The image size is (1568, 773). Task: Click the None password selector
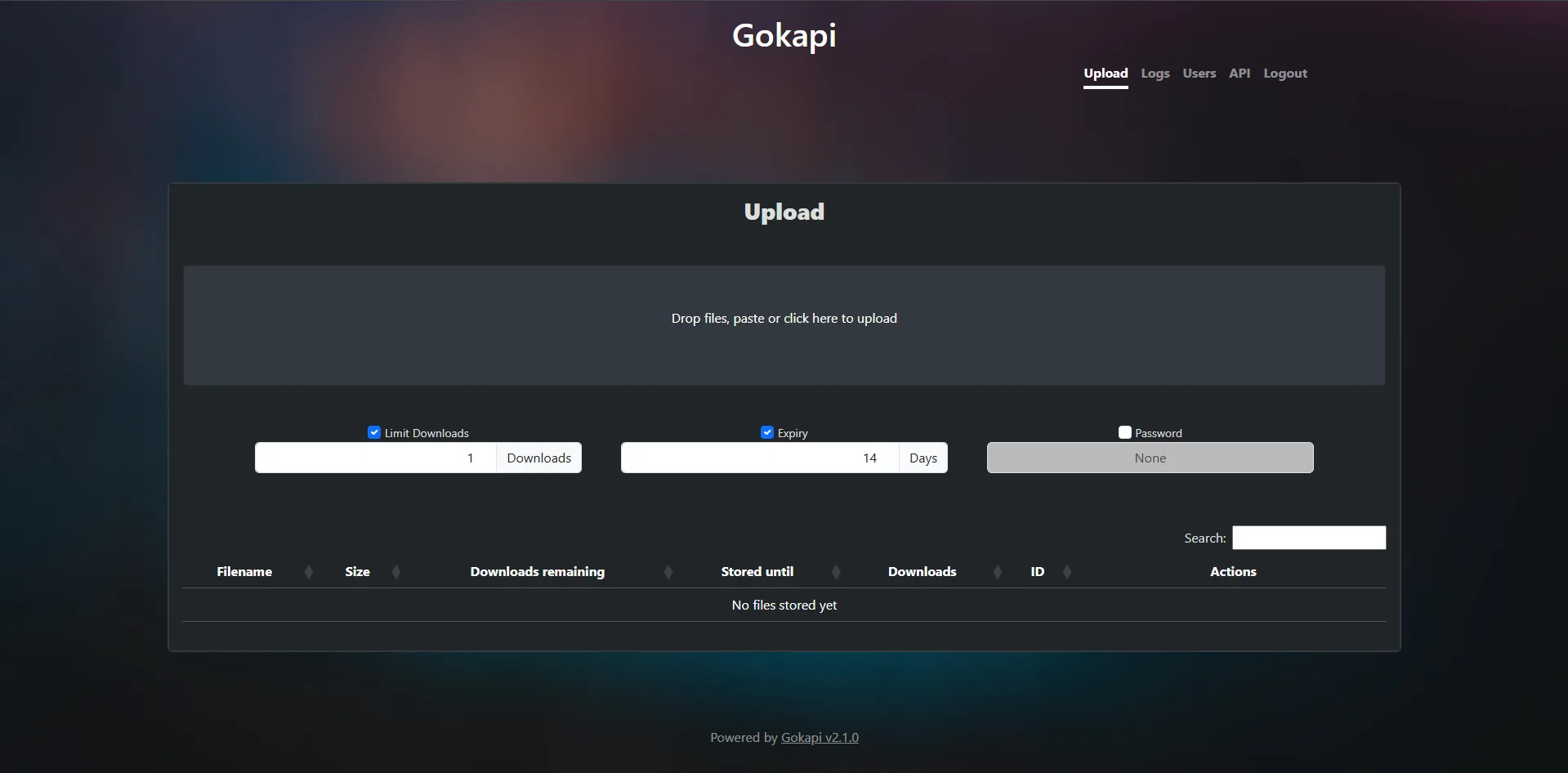1149,458
